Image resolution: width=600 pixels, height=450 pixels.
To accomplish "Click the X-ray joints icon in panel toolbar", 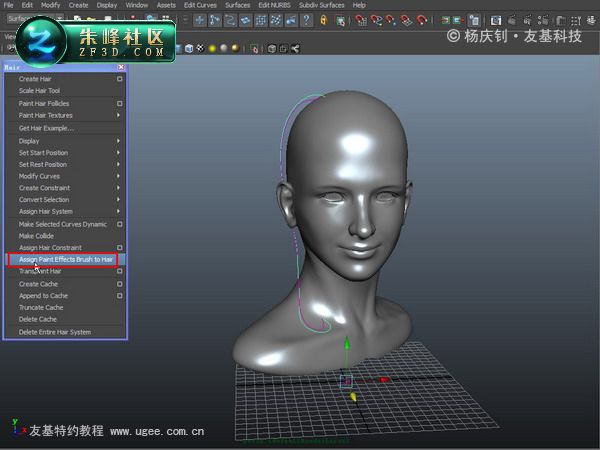I will click(295, 49).
